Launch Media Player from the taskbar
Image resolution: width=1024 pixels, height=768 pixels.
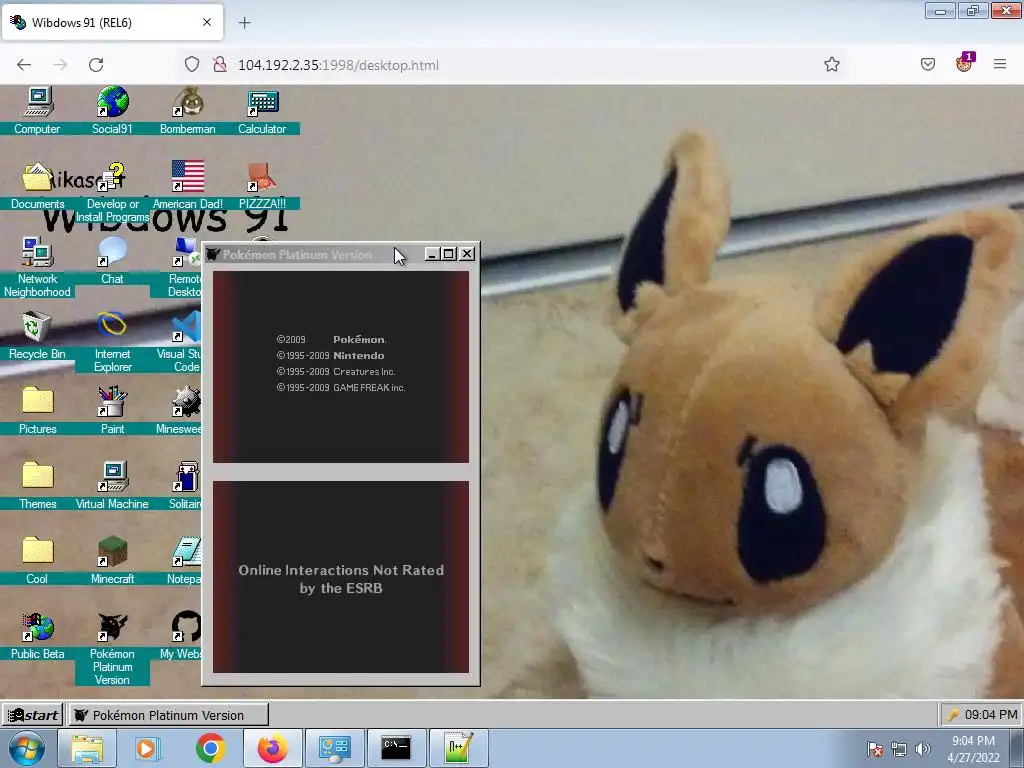pos(148,748)
